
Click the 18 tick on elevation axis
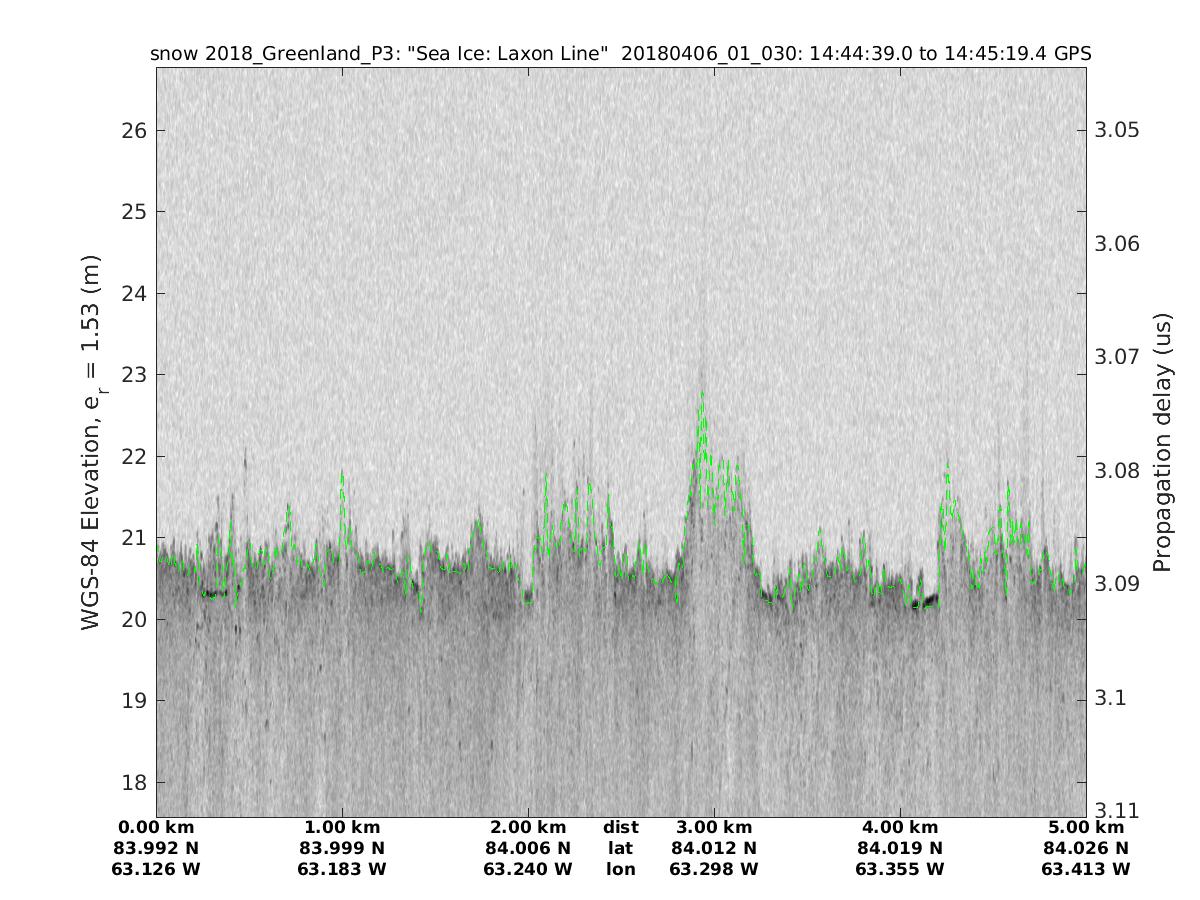[136, 782]
